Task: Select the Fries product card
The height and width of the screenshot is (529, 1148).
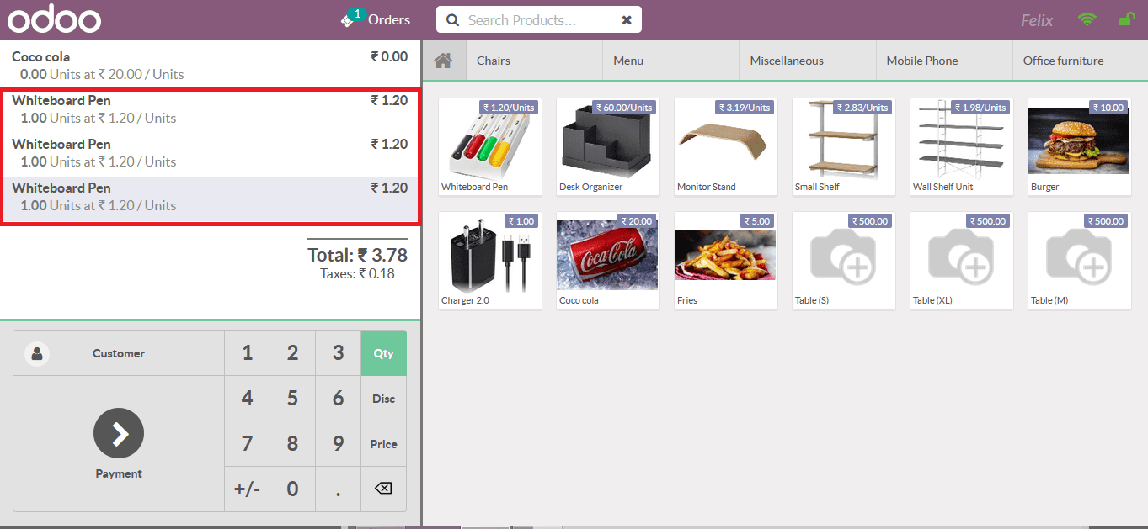Action: (x=726, y=260)
